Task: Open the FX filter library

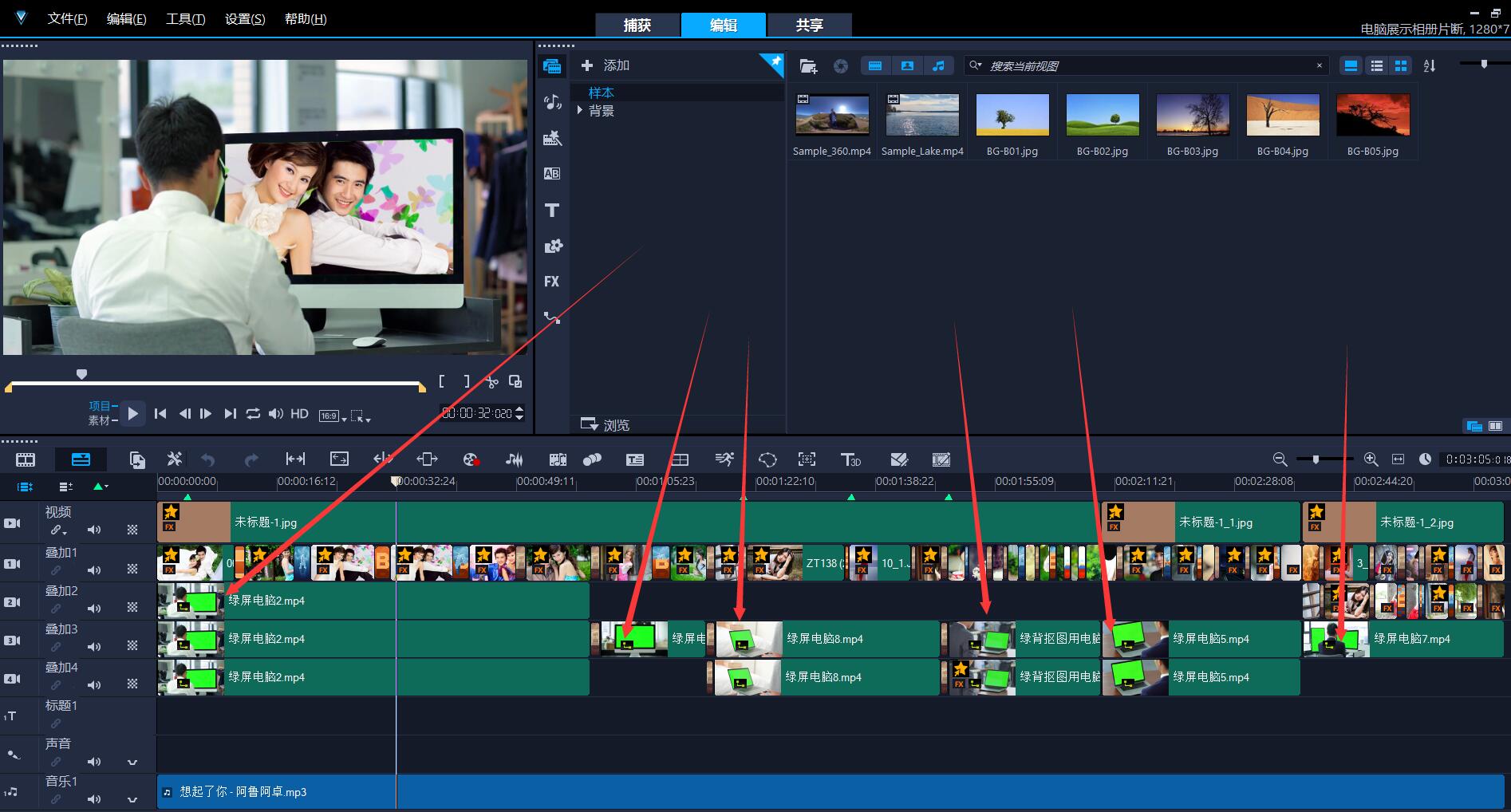Action: [551, 282]
